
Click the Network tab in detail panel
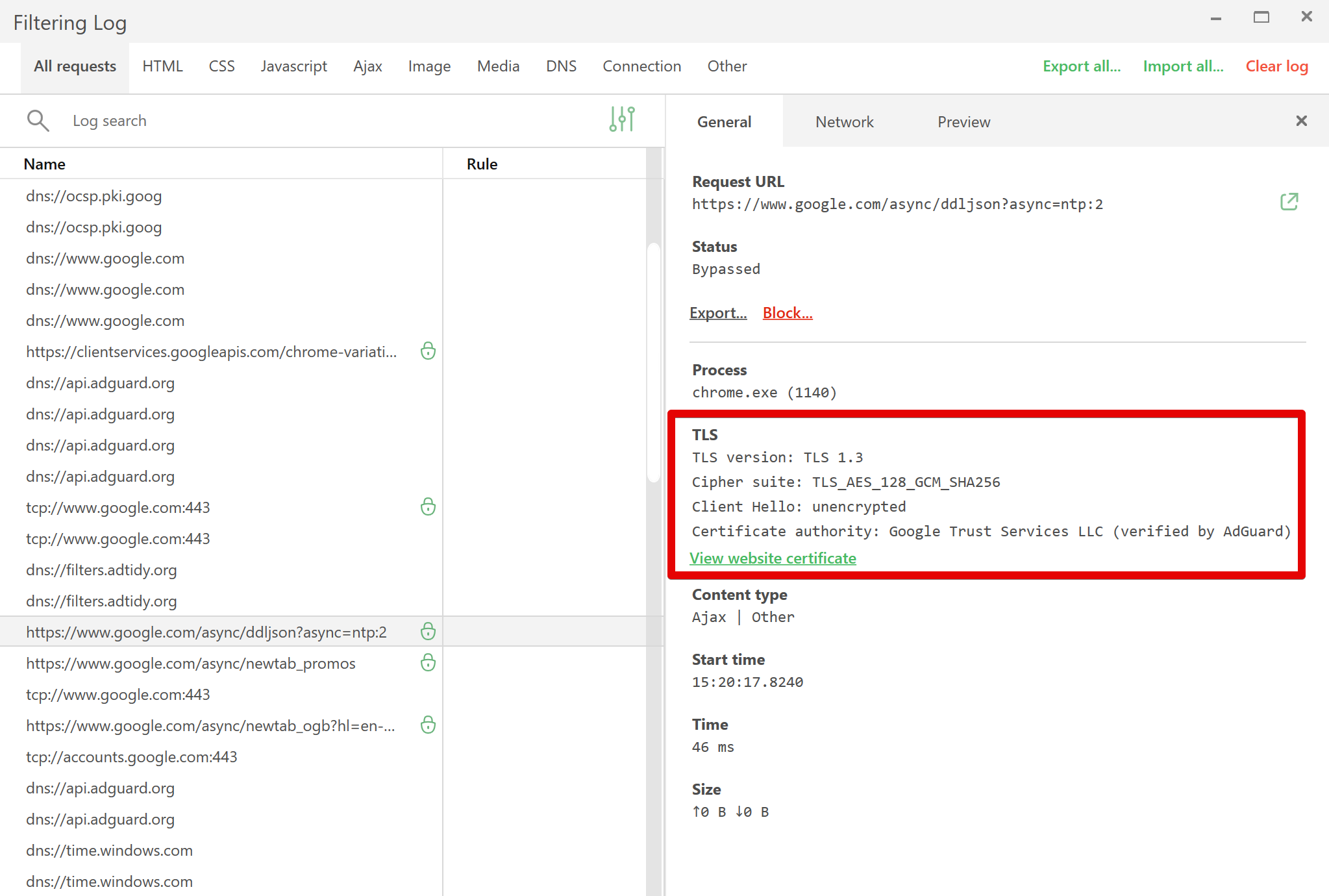pos(844,122)
